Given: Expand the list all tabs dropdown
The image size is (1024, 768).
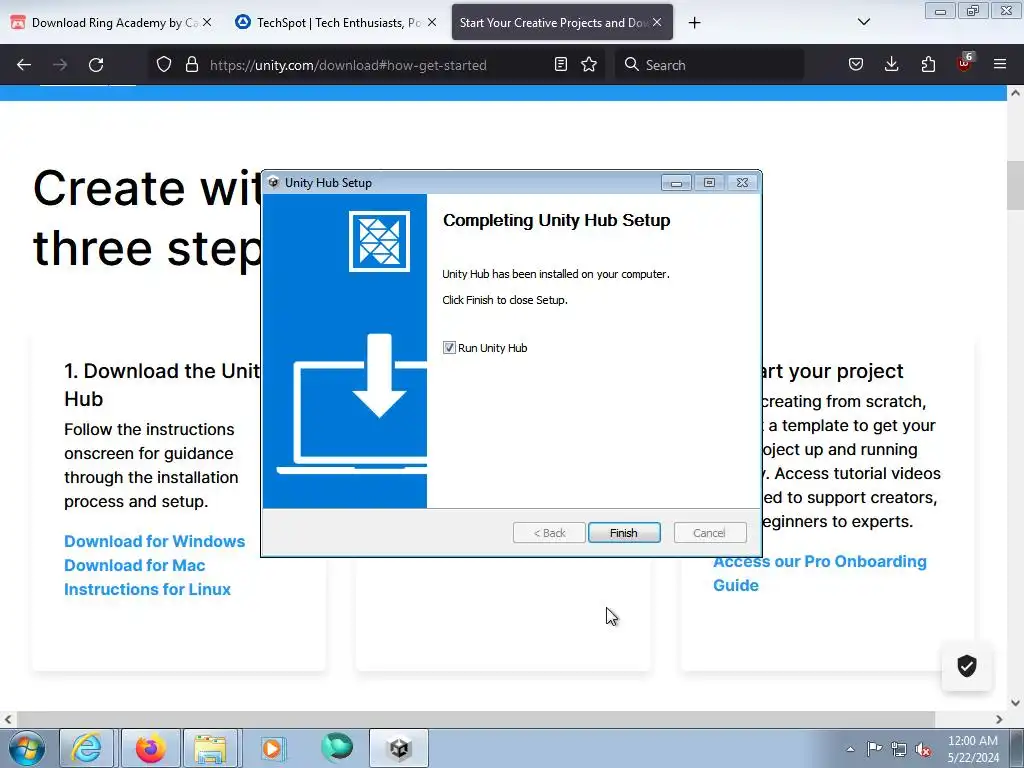Looking at the screenshot, I should click(863, 22).
